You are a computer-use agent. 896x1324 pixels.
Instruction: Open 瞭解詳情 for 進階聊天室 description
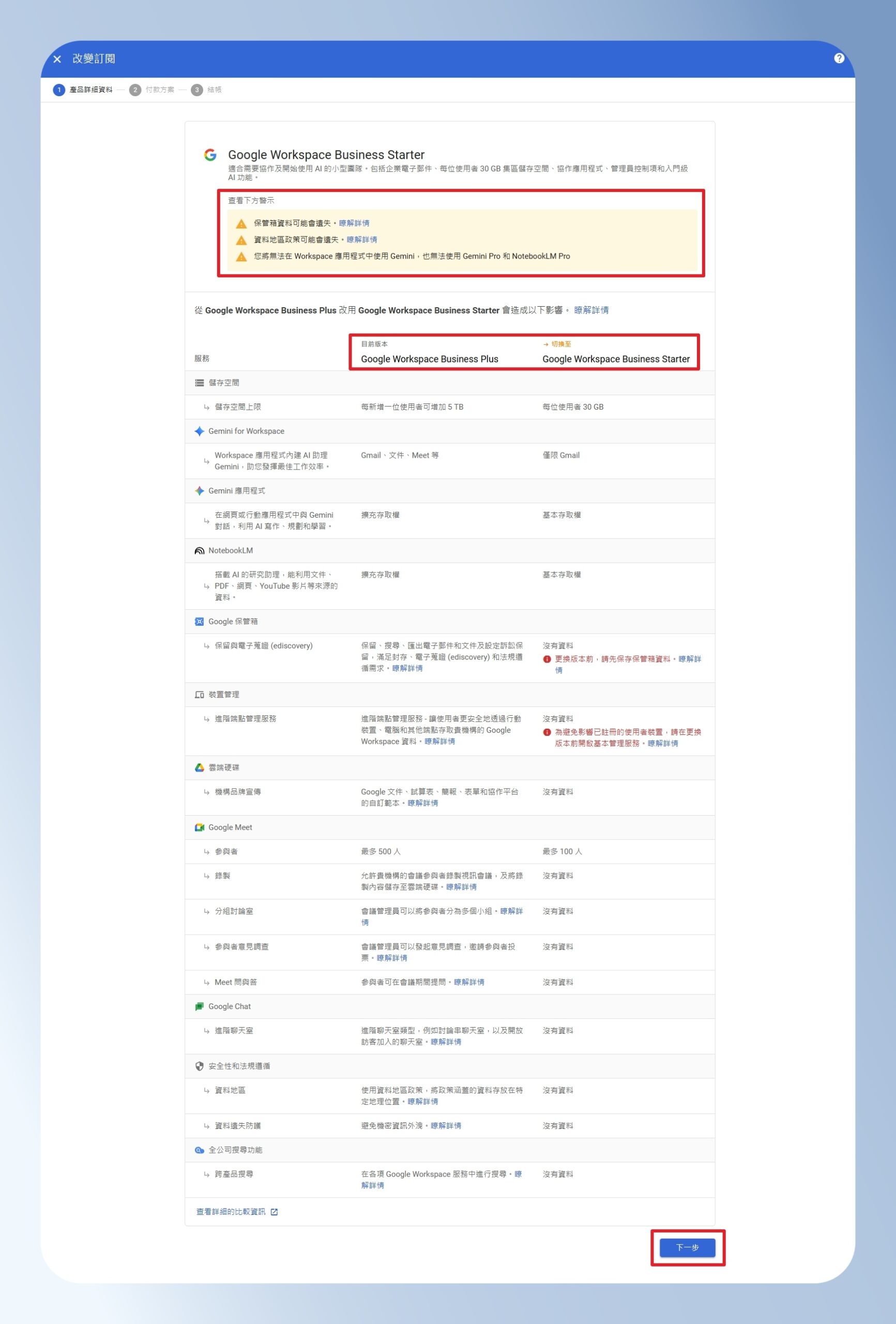(446, 1042)
